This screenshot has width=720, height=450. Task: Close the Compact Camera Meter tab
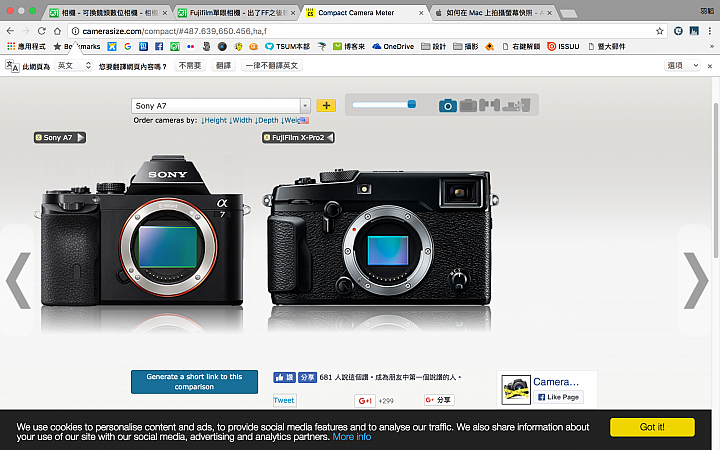421,13
